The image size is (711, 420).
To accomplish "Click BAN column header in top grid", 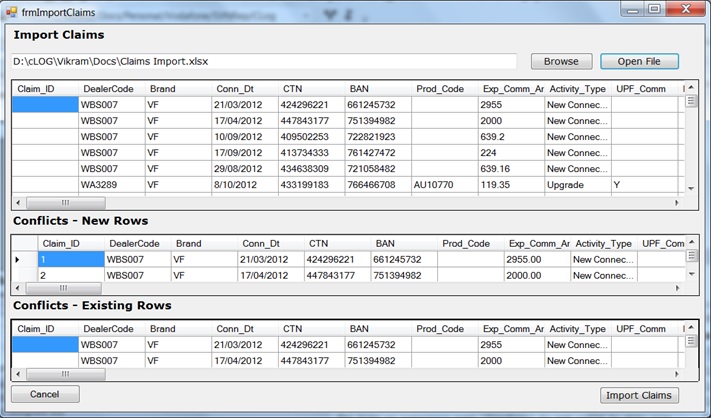I will [x=378, y=89].
